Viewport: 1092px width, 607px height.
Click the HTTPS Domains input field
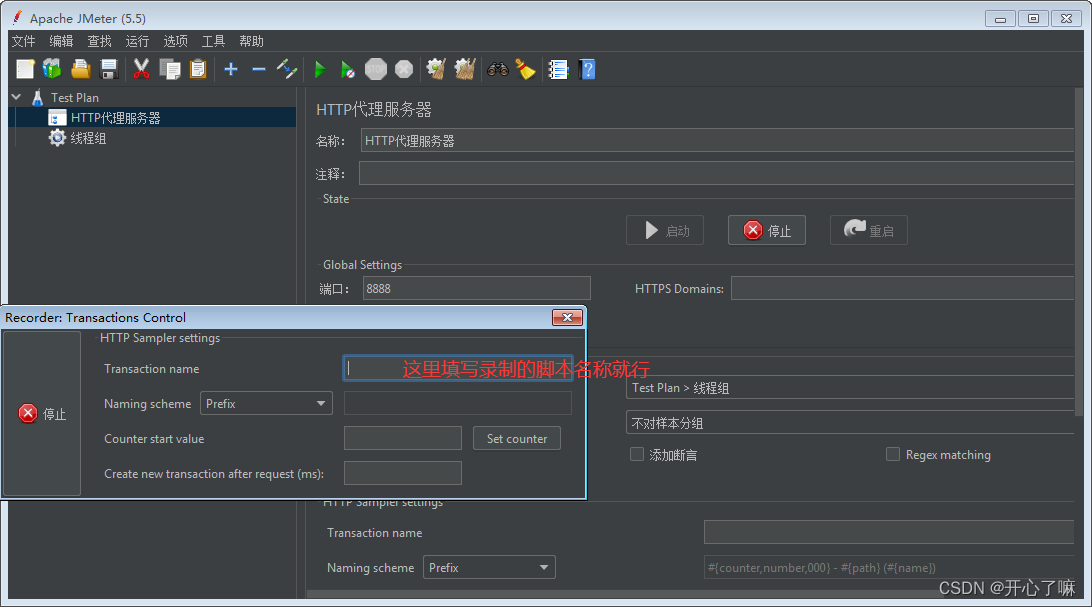(x=903, y=288)
